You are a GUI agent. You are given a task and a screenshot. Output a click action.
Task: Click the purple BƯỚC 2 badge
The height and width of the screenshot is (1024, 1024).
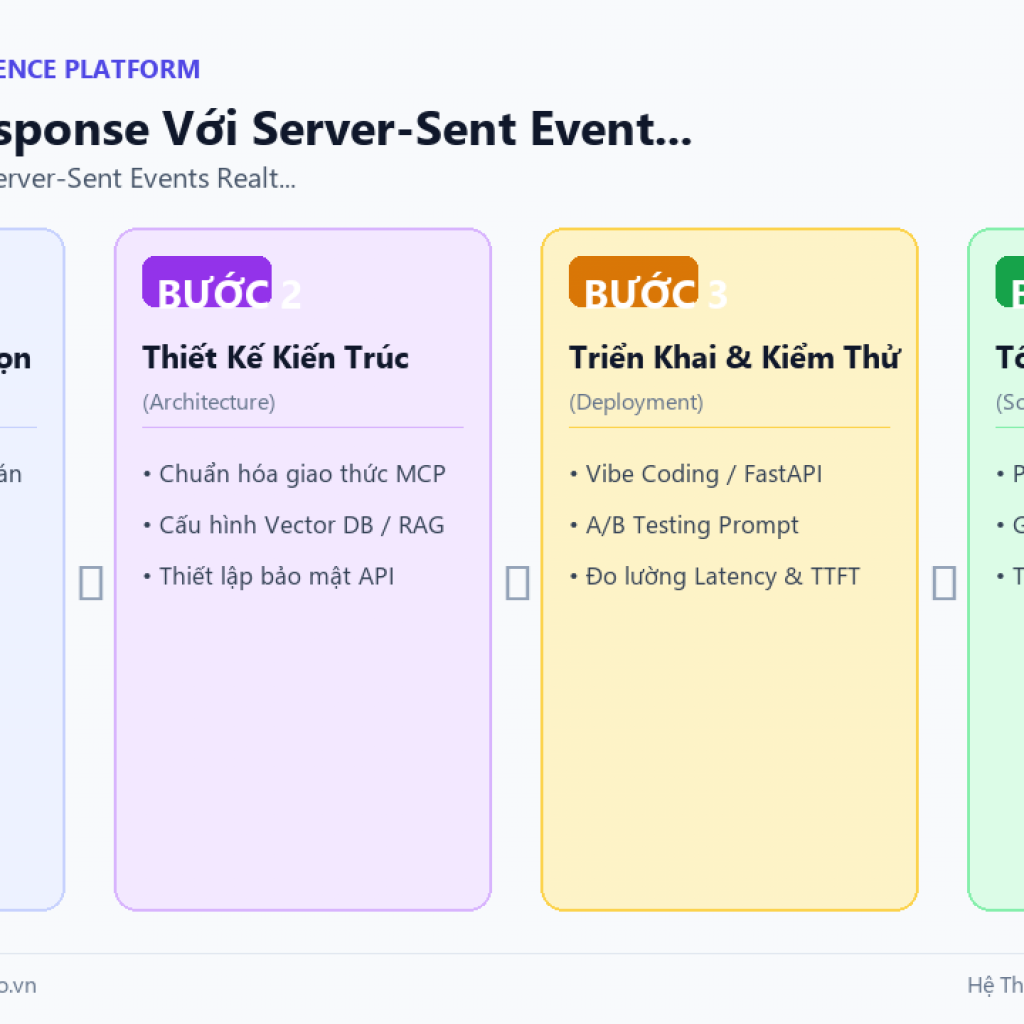pyautogui.click(x=207, y=281)
